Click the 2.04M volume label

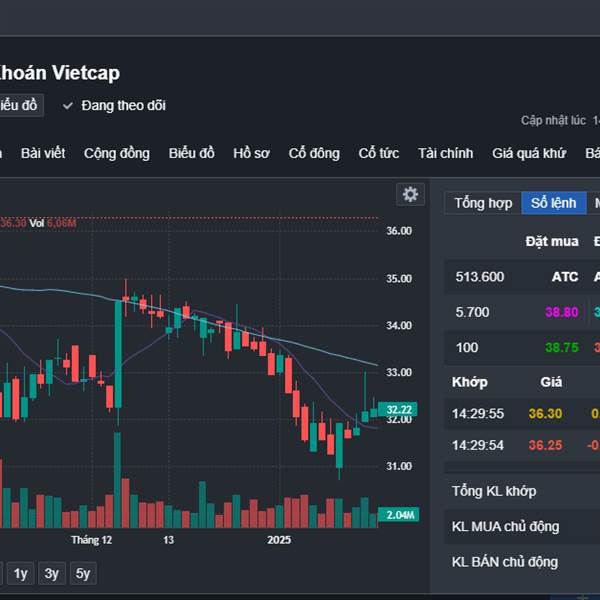tap(398, 515)
